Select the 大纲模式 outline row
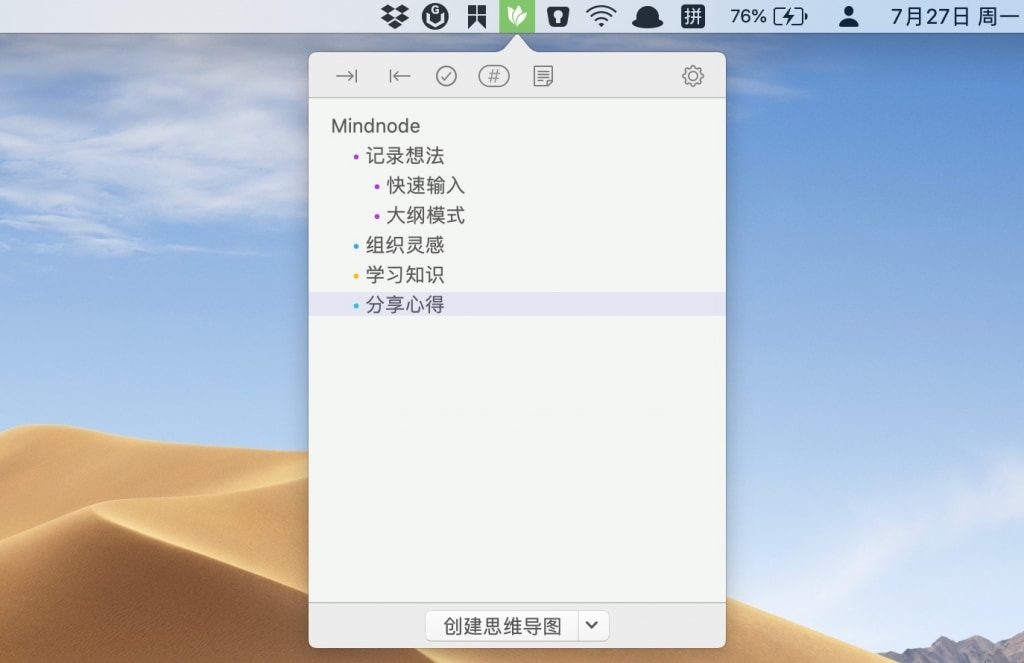 [517, 215]
